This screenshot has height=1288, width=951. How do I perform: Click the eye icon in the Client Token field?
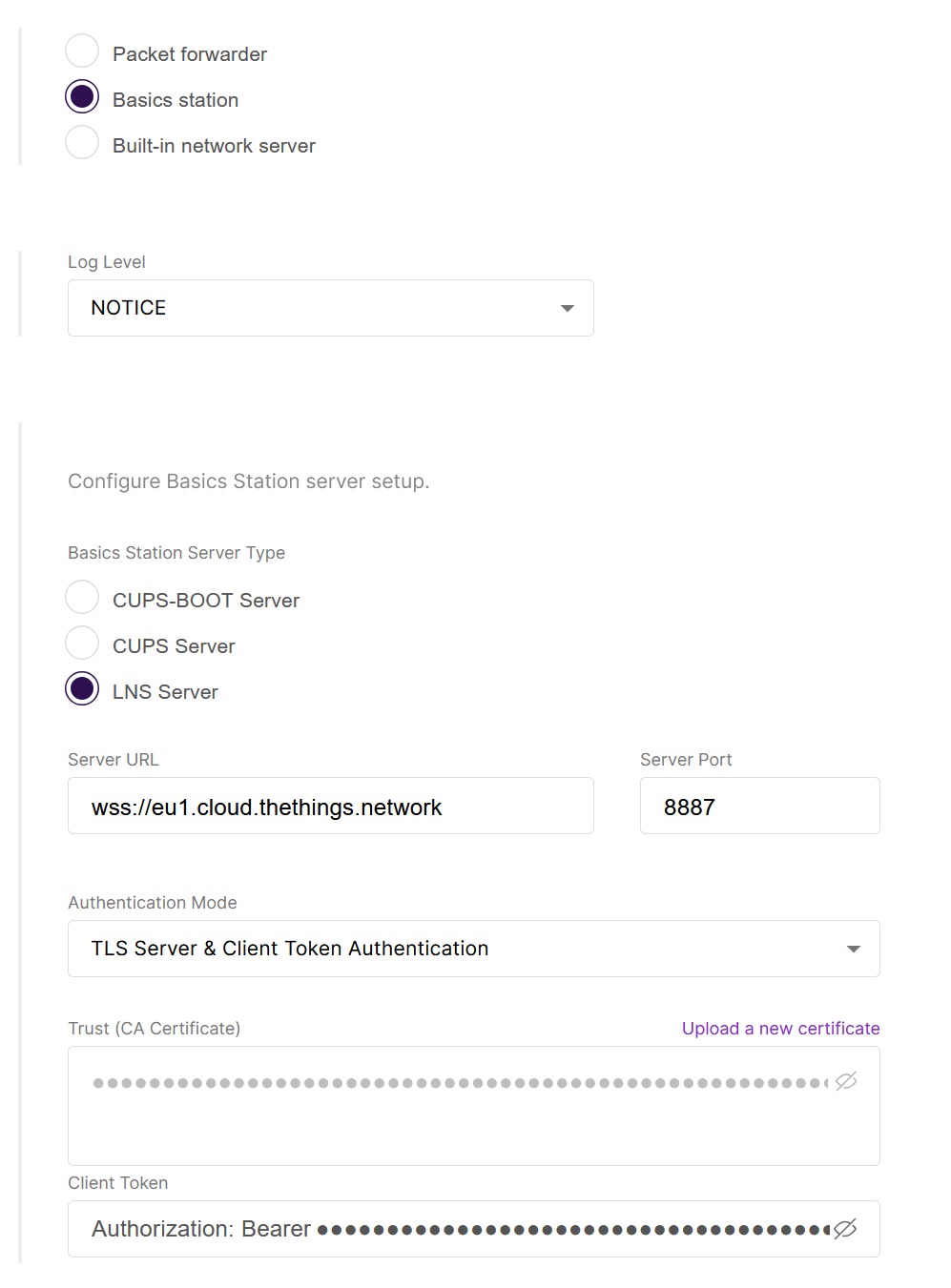845,1229
